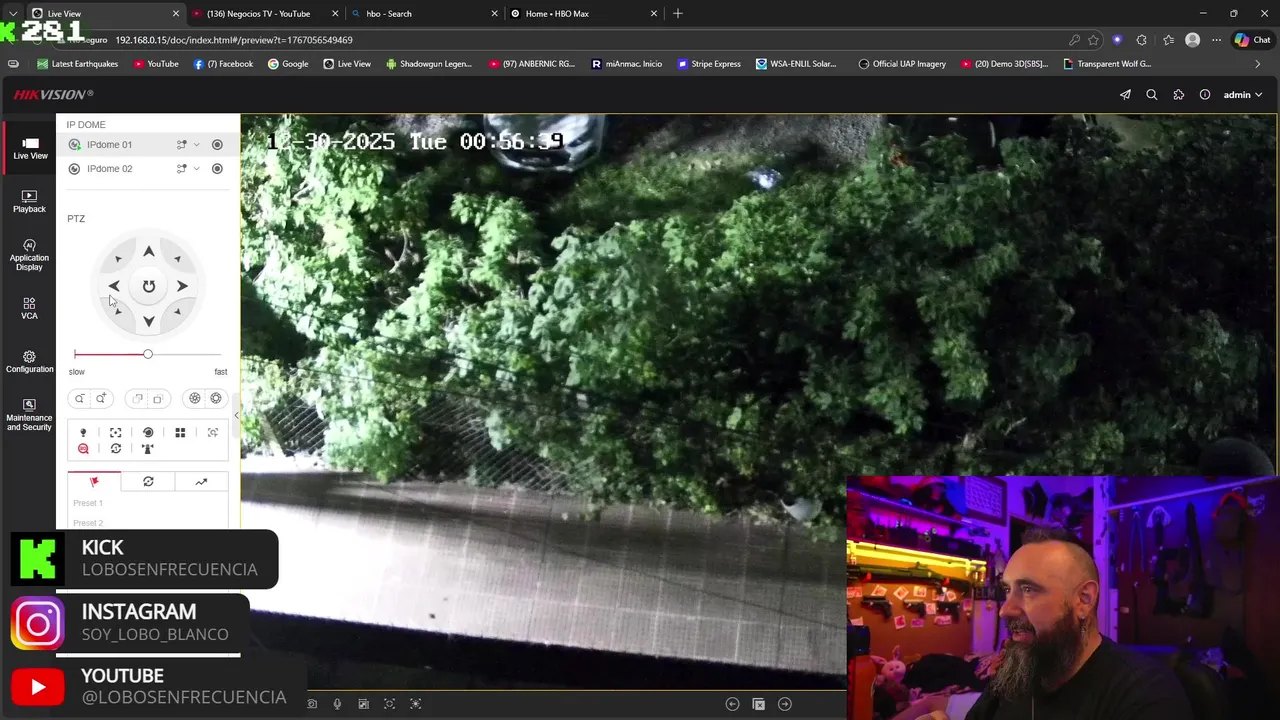Image resolution: width=1280 pixels, height=720 pixels.
Task: Switch to the hbo - Search tab
Action: tap(423, 14)
